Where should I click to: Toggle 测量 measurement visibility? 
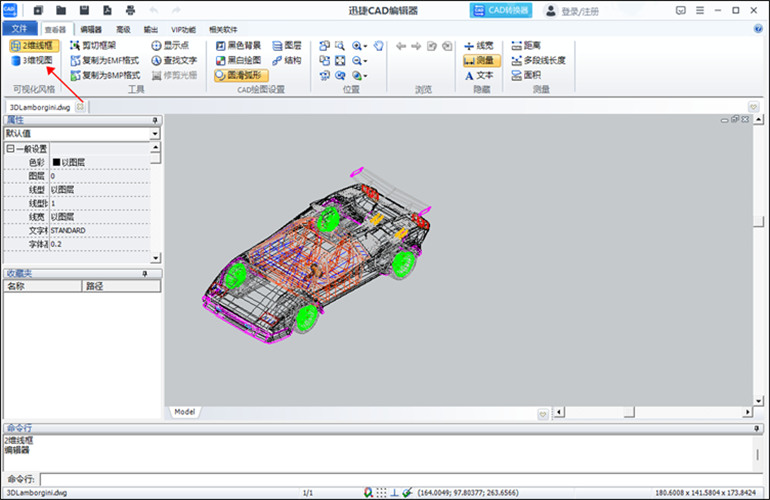pos(481,60)
